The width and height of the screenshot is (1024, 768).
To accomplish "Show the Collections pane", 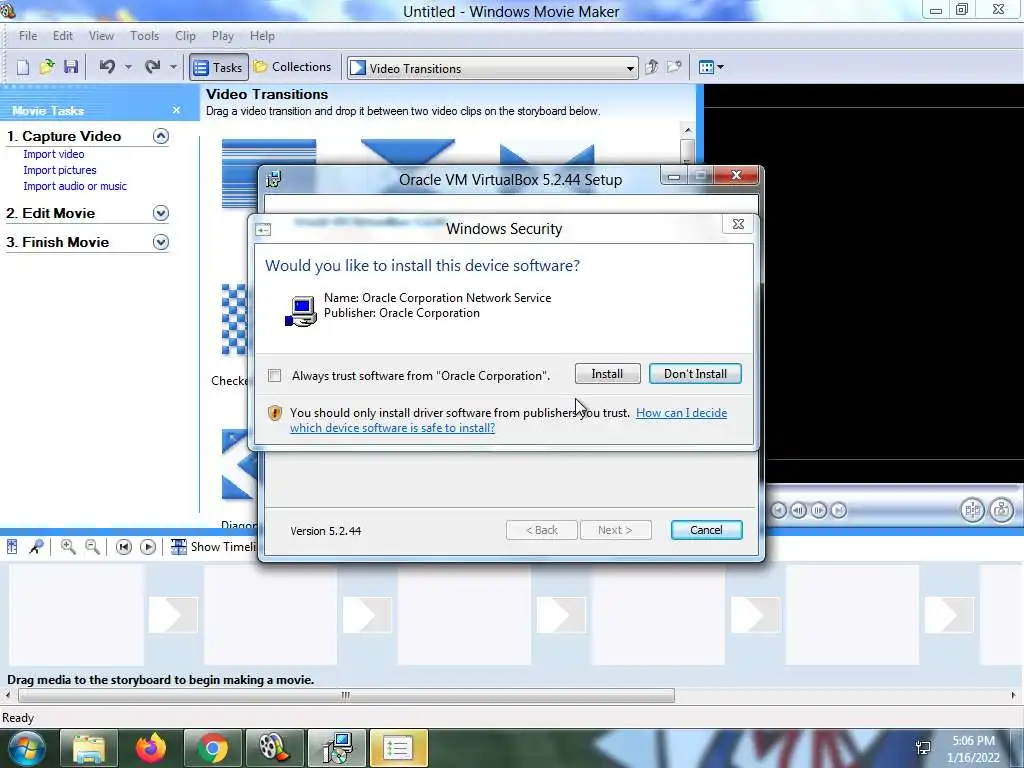I will pyautogui.click(x=293, y=67).
